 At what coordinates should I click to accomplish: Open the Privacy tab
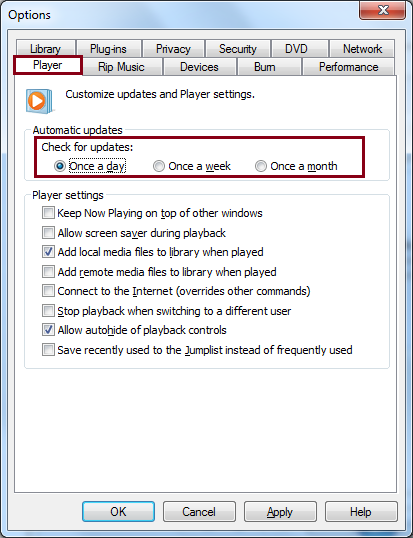173,49
